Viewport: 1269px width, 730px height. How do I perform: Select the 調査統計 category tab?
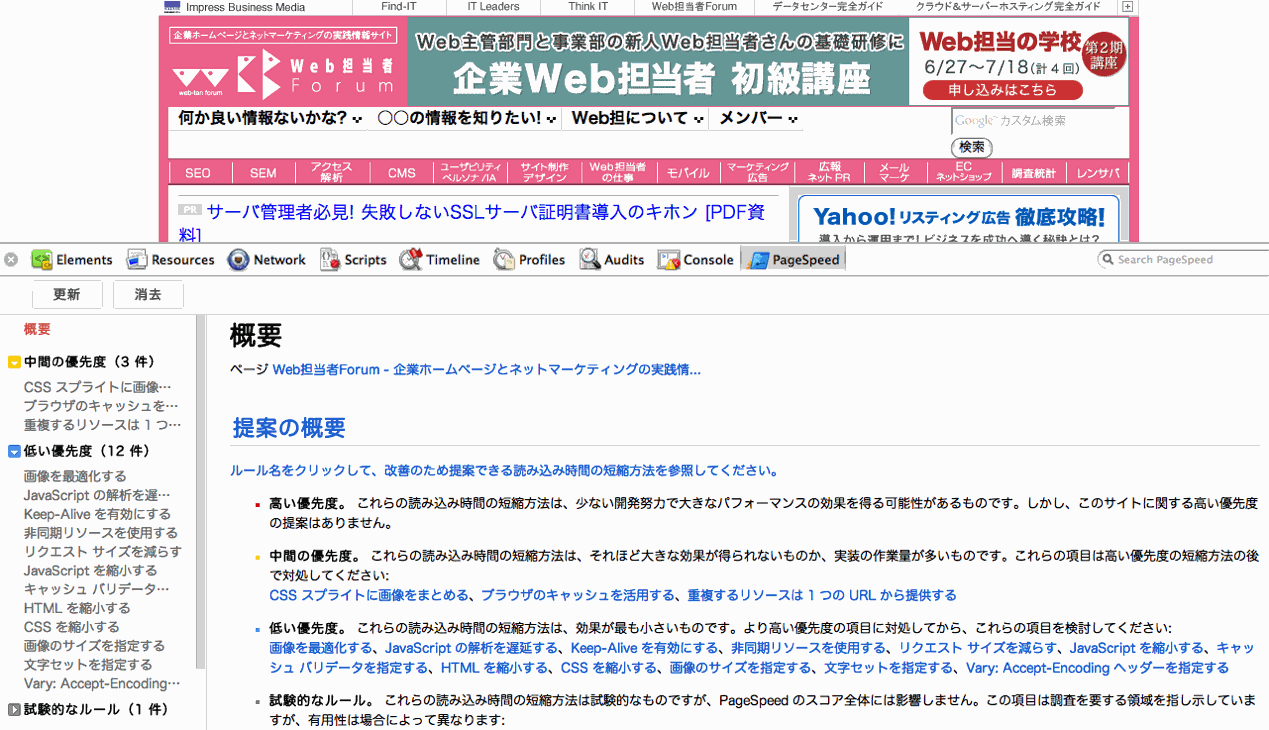pos(1033,173)
